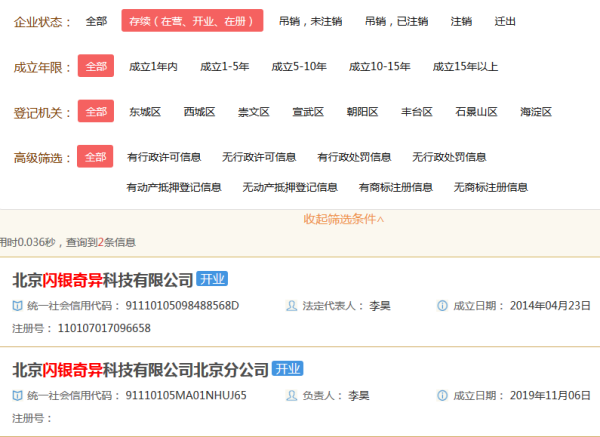Screen dimensions: 600x437
Task: Filter by 有行政许可信息
Action: point(164,157)
